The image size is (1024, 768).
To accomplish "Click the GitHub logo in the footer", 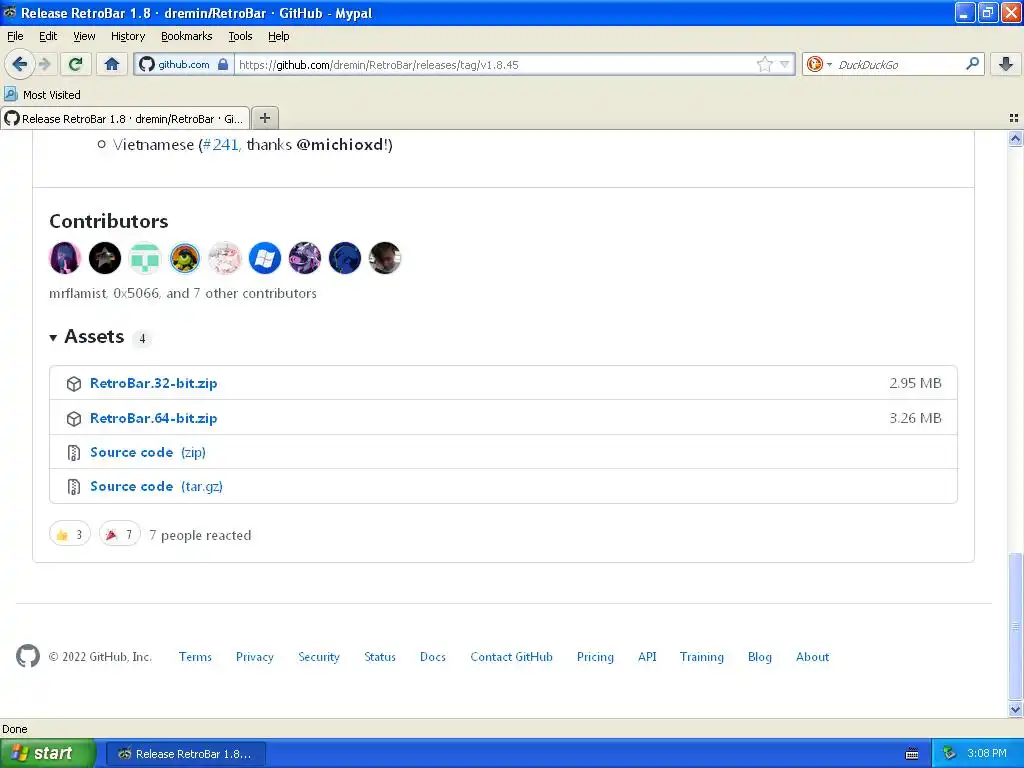I will coord(27,656).
